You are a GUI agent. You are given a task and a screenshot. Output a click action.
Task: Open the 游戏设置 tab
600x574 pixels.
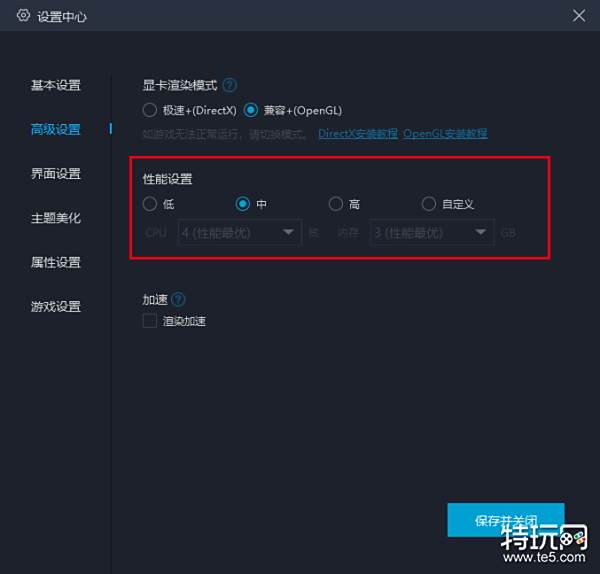56,306
